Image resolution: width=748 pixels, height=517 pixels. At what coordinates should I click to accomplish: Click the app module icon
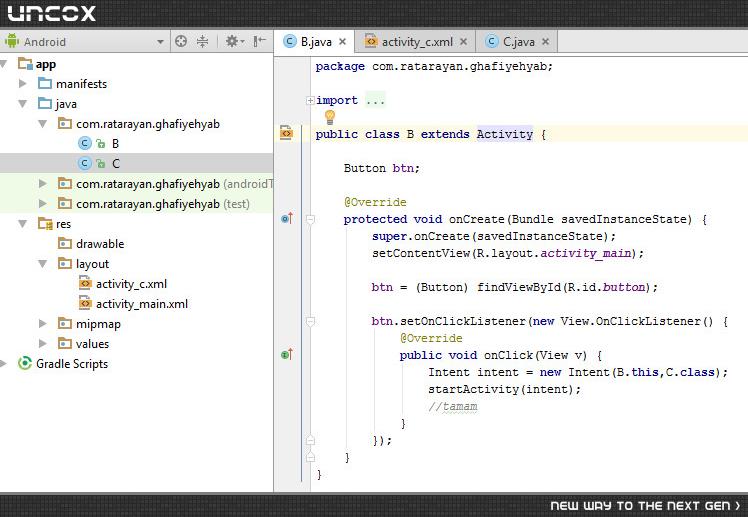[25, 63]
